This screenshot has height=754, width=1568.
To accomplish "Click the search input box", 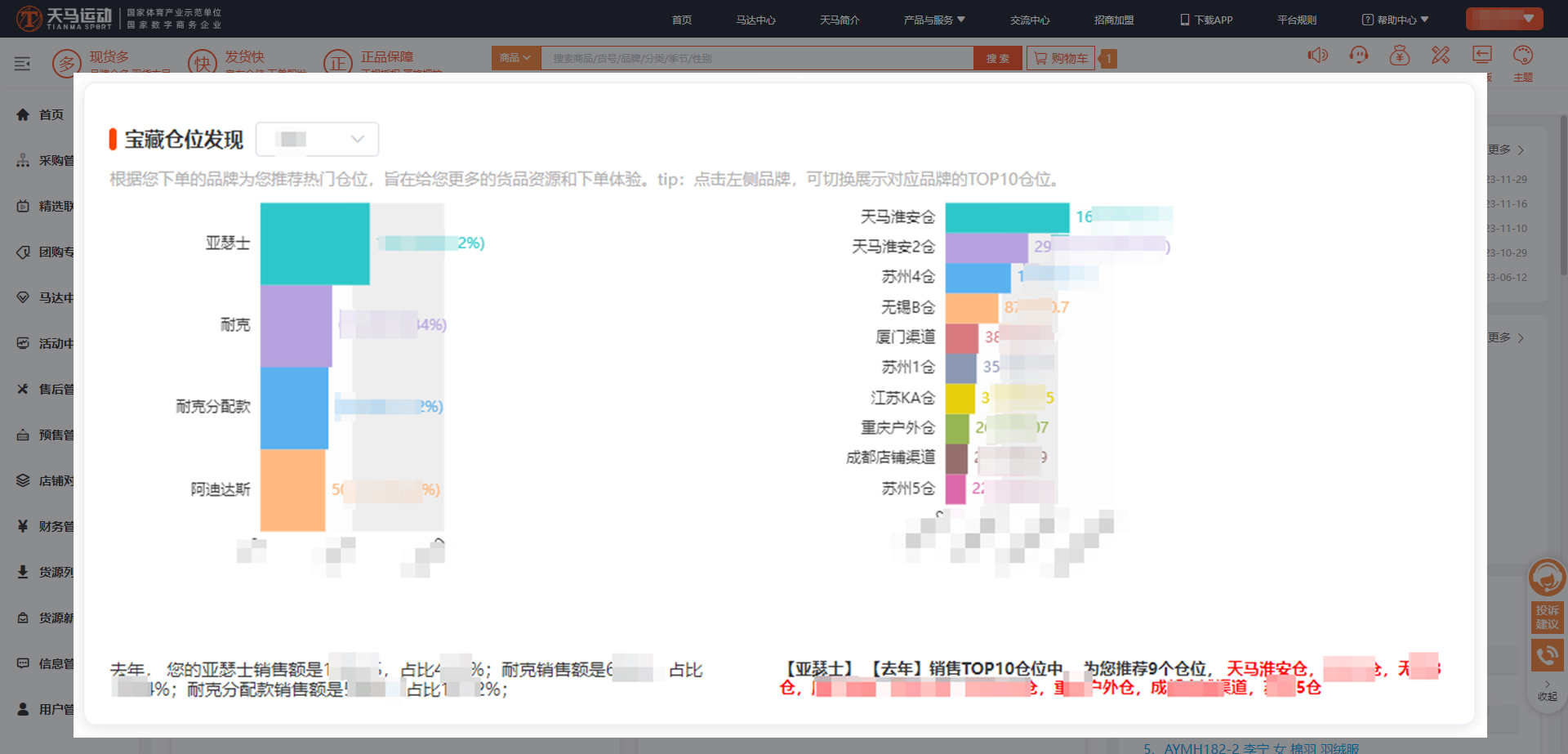I will pyautogui.click(x=757, y=58).
